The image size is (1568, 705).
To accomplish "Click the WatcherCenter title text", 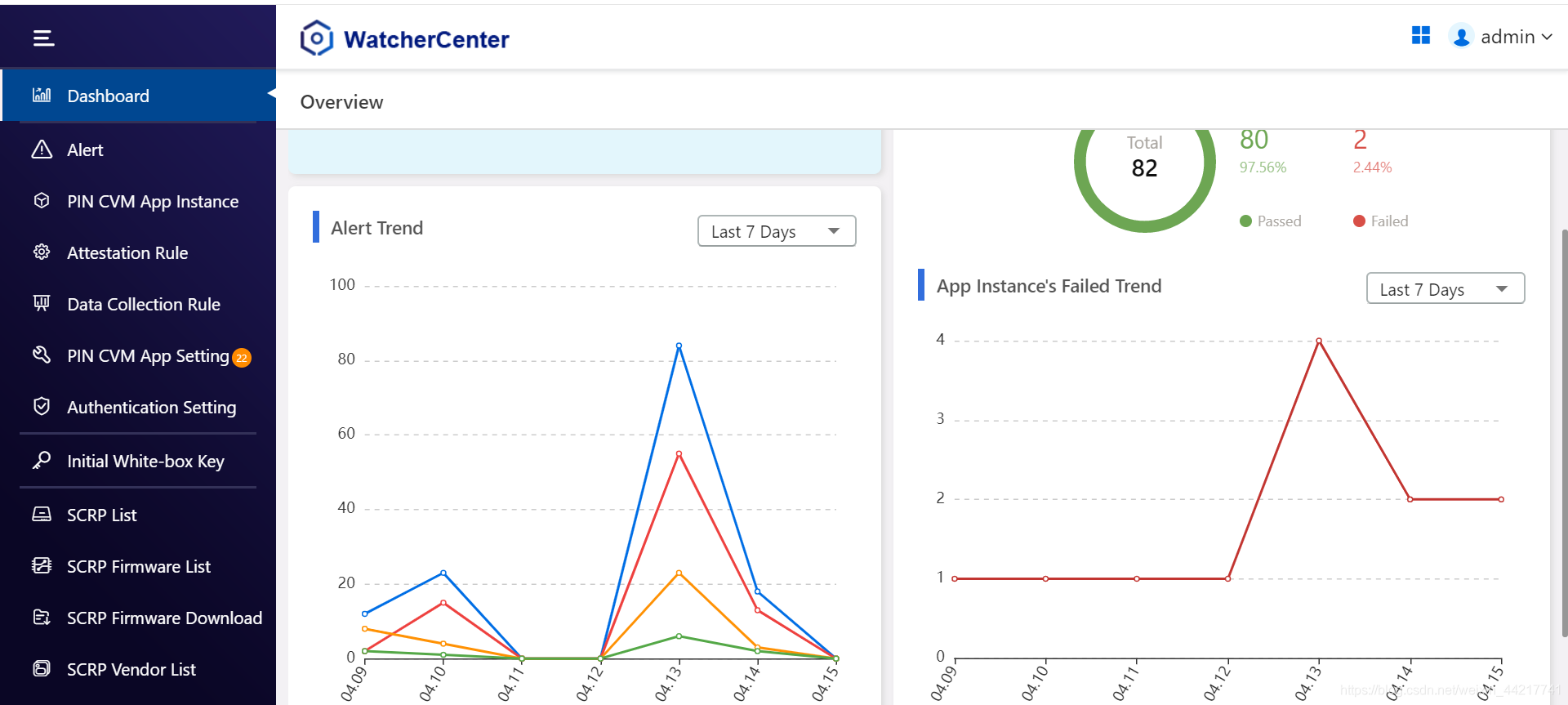I will pos(426,39).
